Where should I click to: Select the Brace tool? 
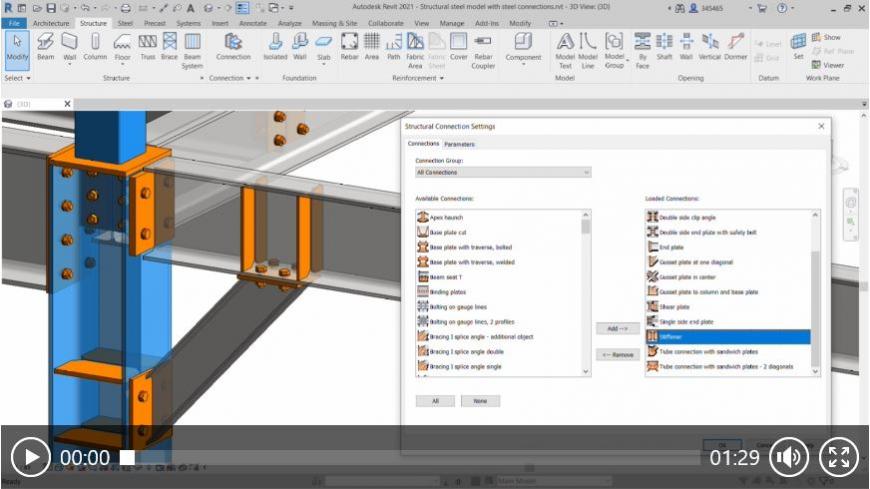169,47
